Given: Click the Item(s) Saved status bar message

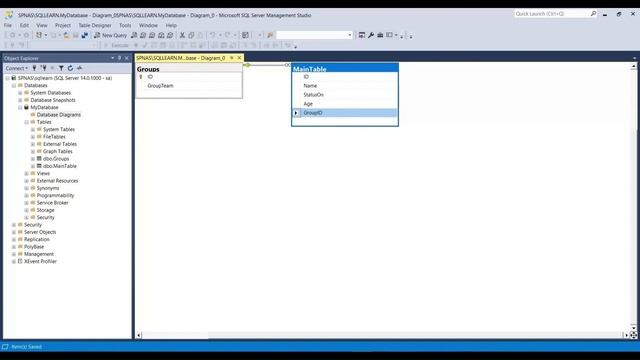Looking at the screenshot, I should click(27, 347).
